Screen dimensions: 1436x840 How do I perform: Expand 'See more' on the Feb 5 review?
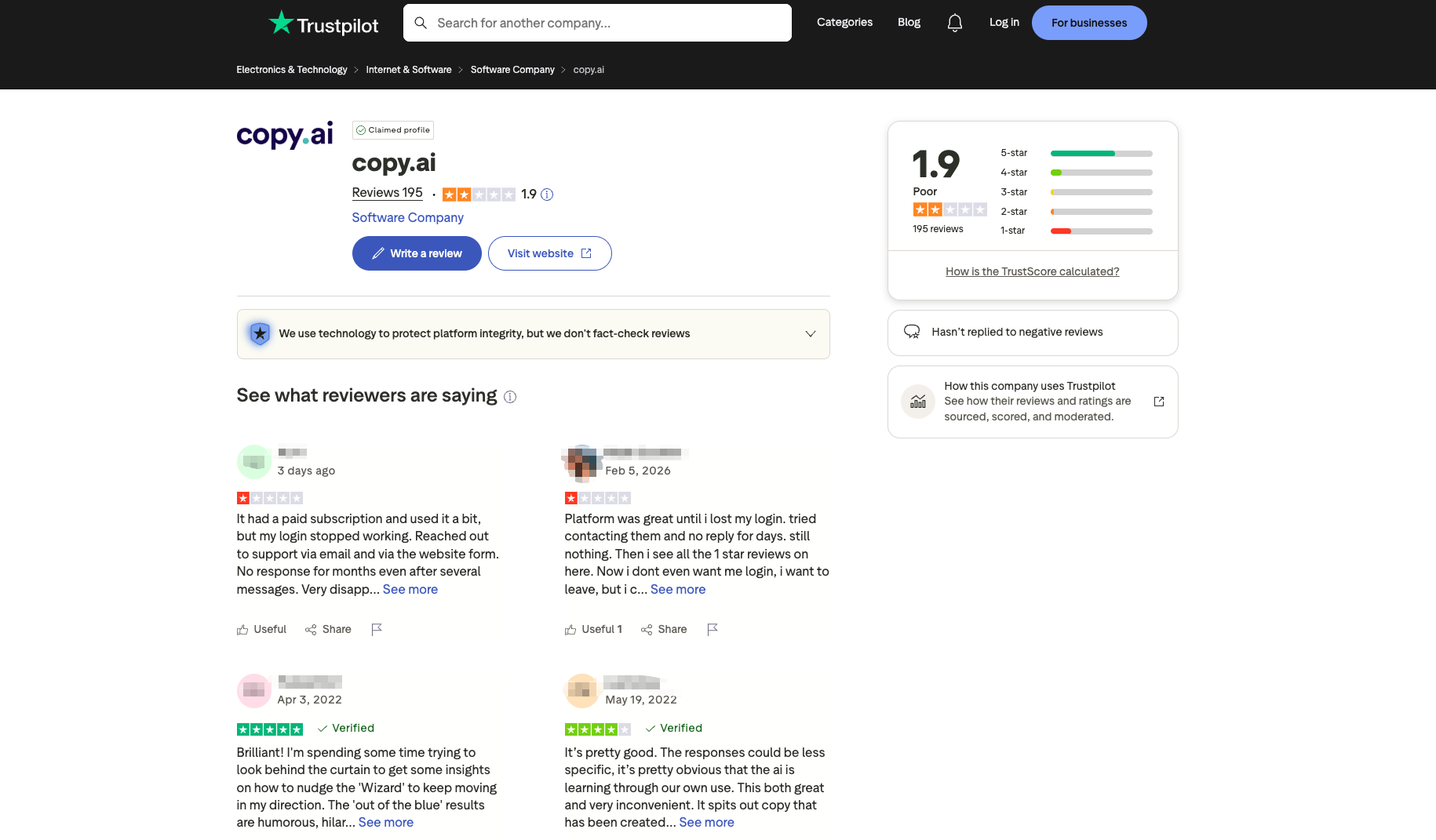tap(678, 589)
